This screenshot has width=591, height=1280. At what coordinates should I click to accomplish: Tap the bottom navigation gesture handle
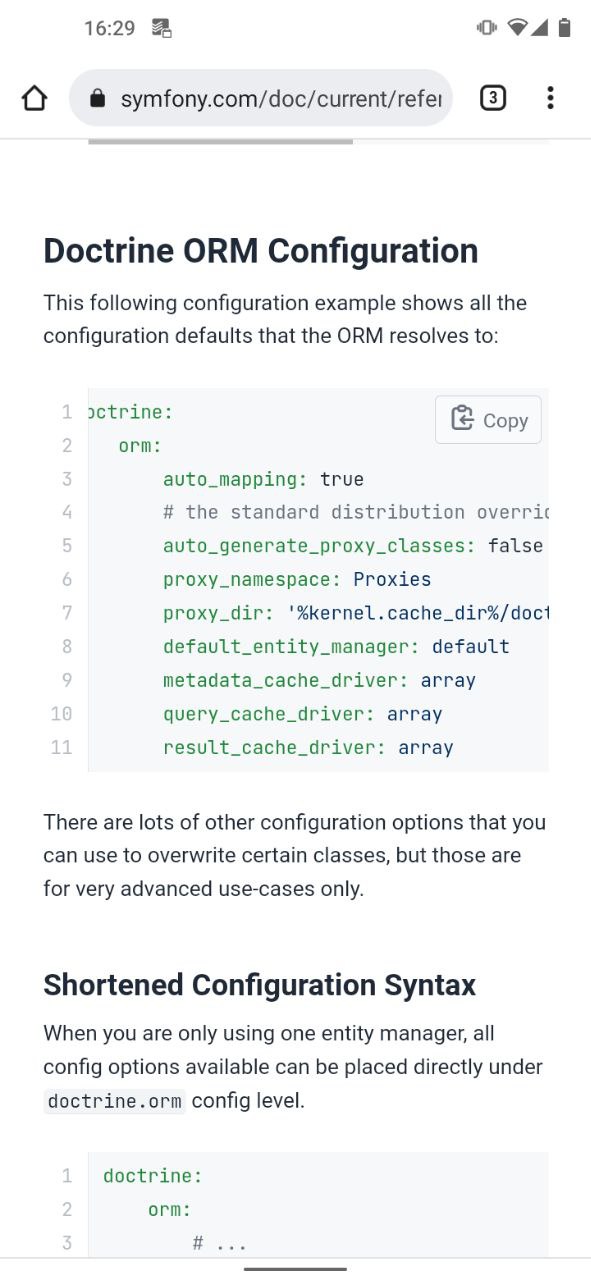(x=295, y=1268)
